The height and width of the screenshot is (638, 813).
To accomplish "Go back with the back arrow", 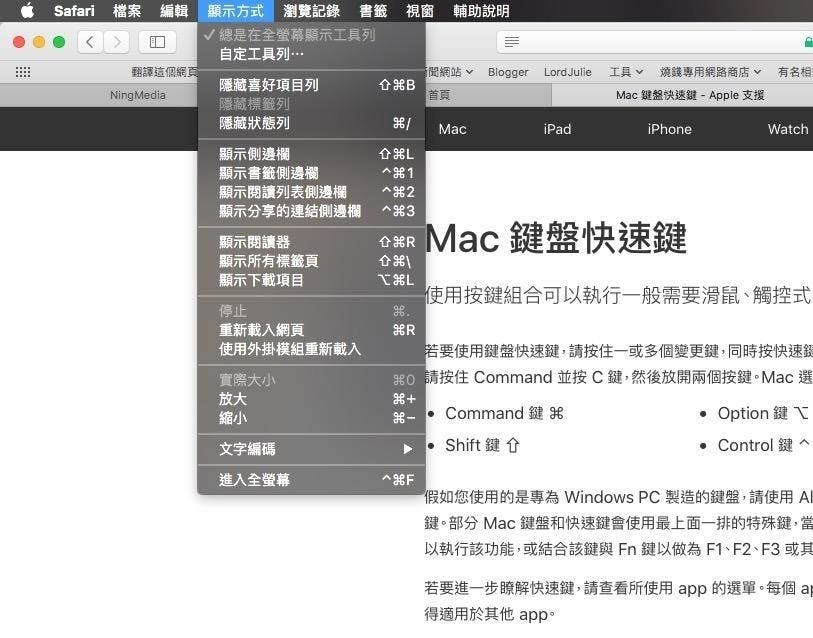I will click(90, 41).
